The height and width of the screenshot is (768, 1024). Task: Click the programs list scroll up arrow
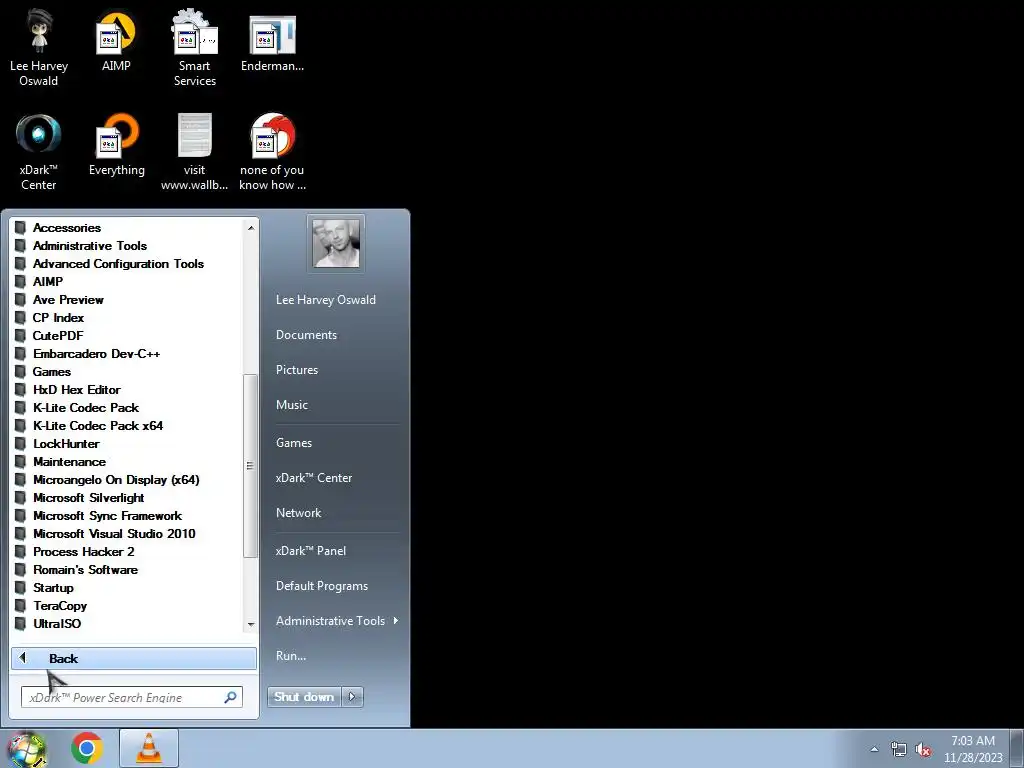[x=251, y=228]
